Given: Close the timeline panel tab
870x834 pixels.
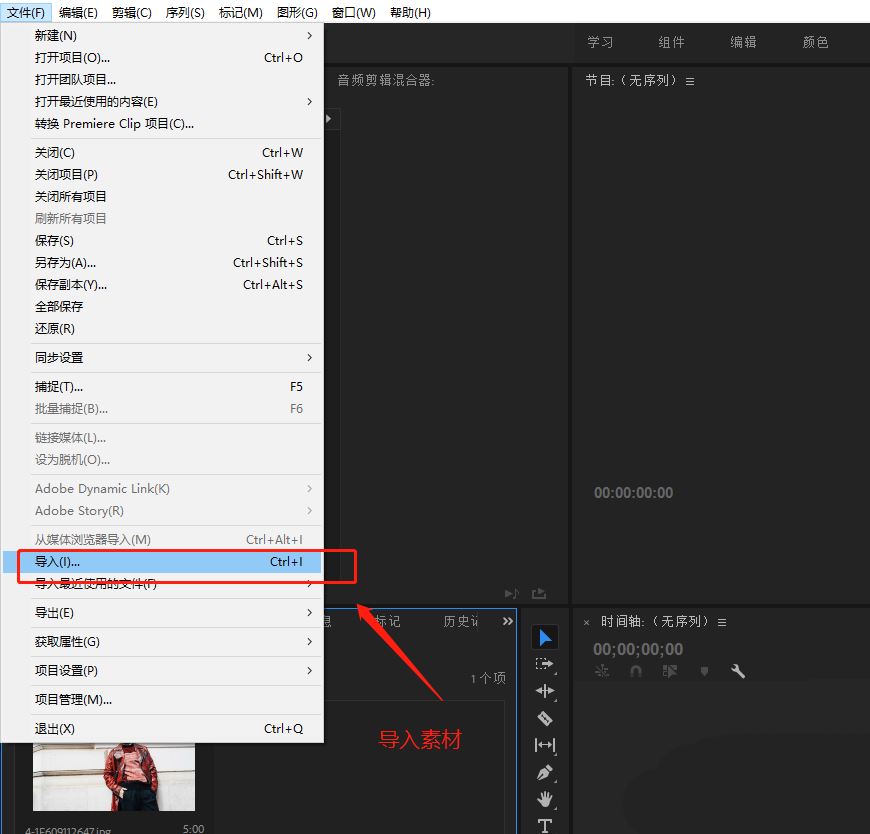Looking at the screenshot, I should [x=586, y=623].
